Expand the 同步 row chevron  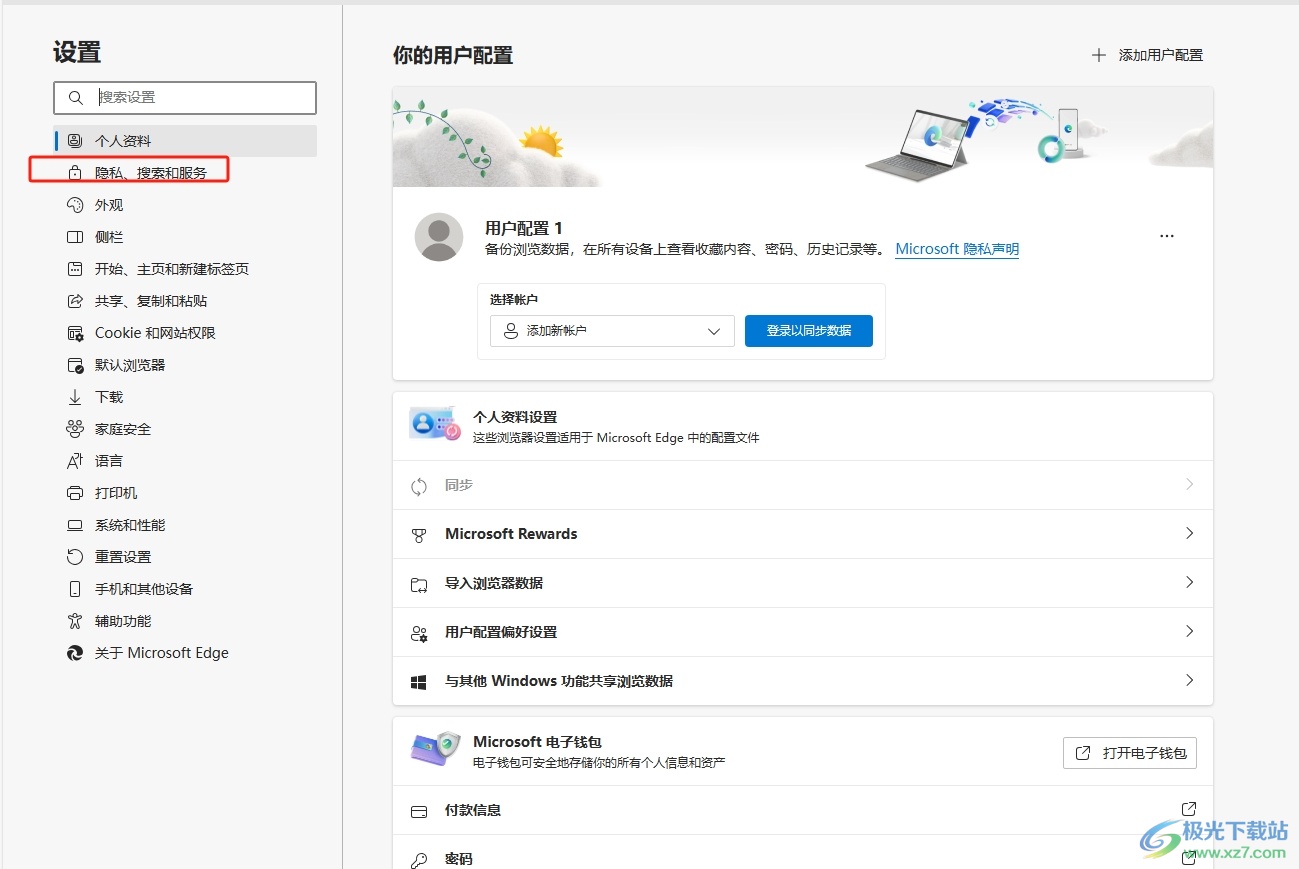click(1189, 484)
